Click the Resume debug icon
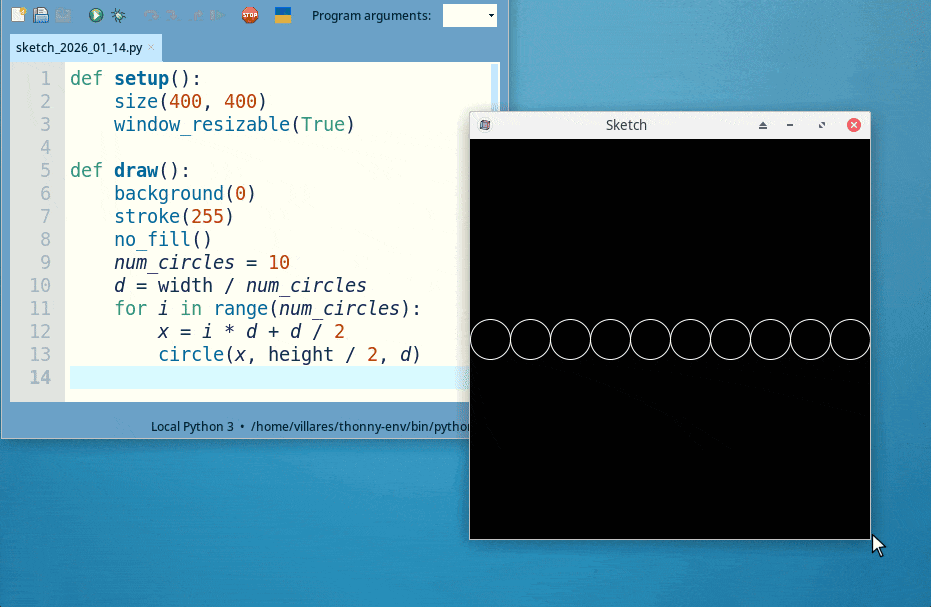 click(218, 15)
